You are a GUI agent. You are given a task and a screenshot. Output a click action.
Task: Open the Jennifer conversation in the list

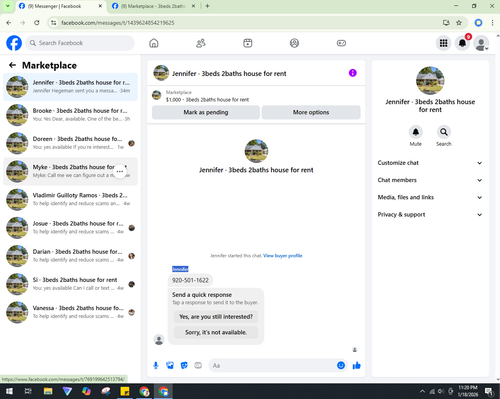click(70, 87)
